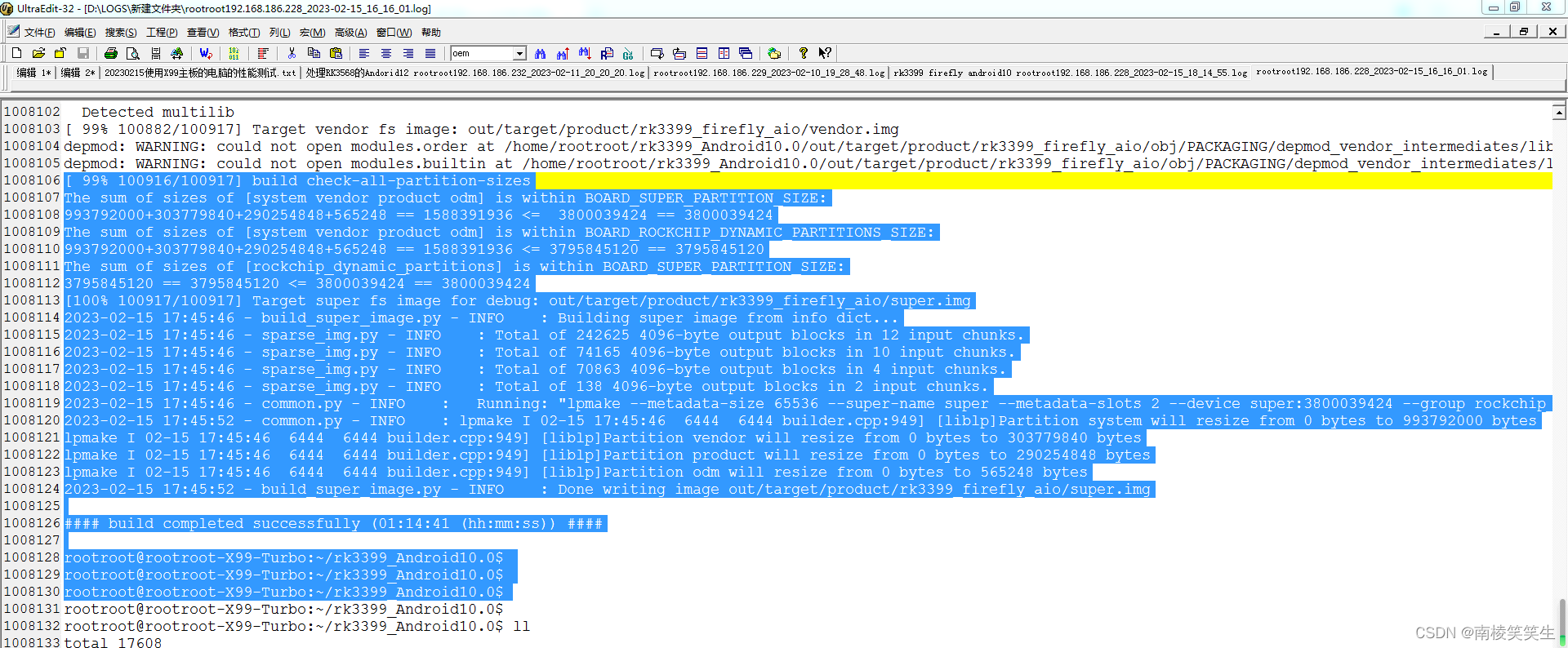This screenshot has width=1568, height=648.
Task: Click the 'total 17608' line
Action: (x=113, y=642)
